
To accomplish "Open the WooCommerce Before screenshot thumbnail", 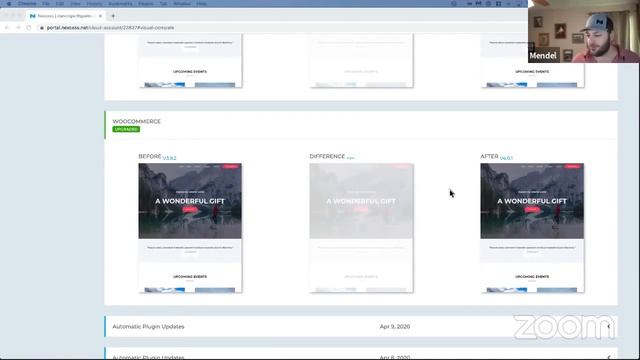I will pos(190,228).
